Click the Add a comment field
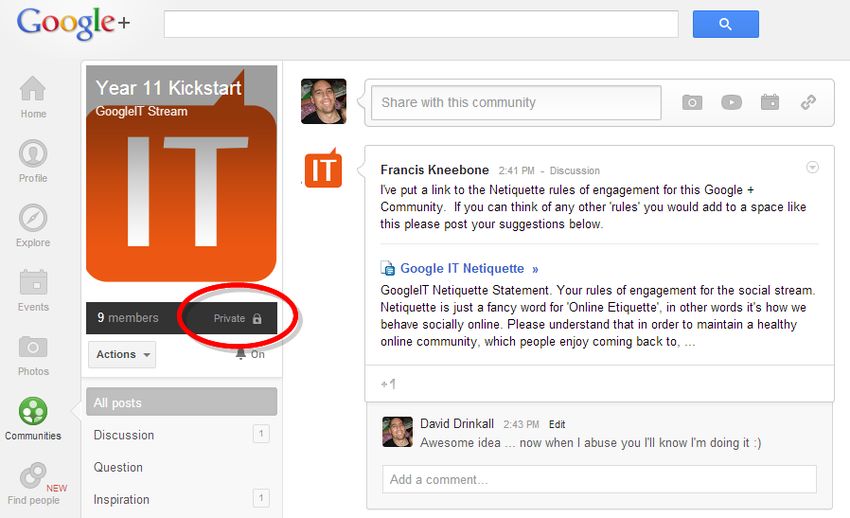Image resolution: width=850 pixels, height=518 pixels. pyautogui.click(x=600, y=480)
